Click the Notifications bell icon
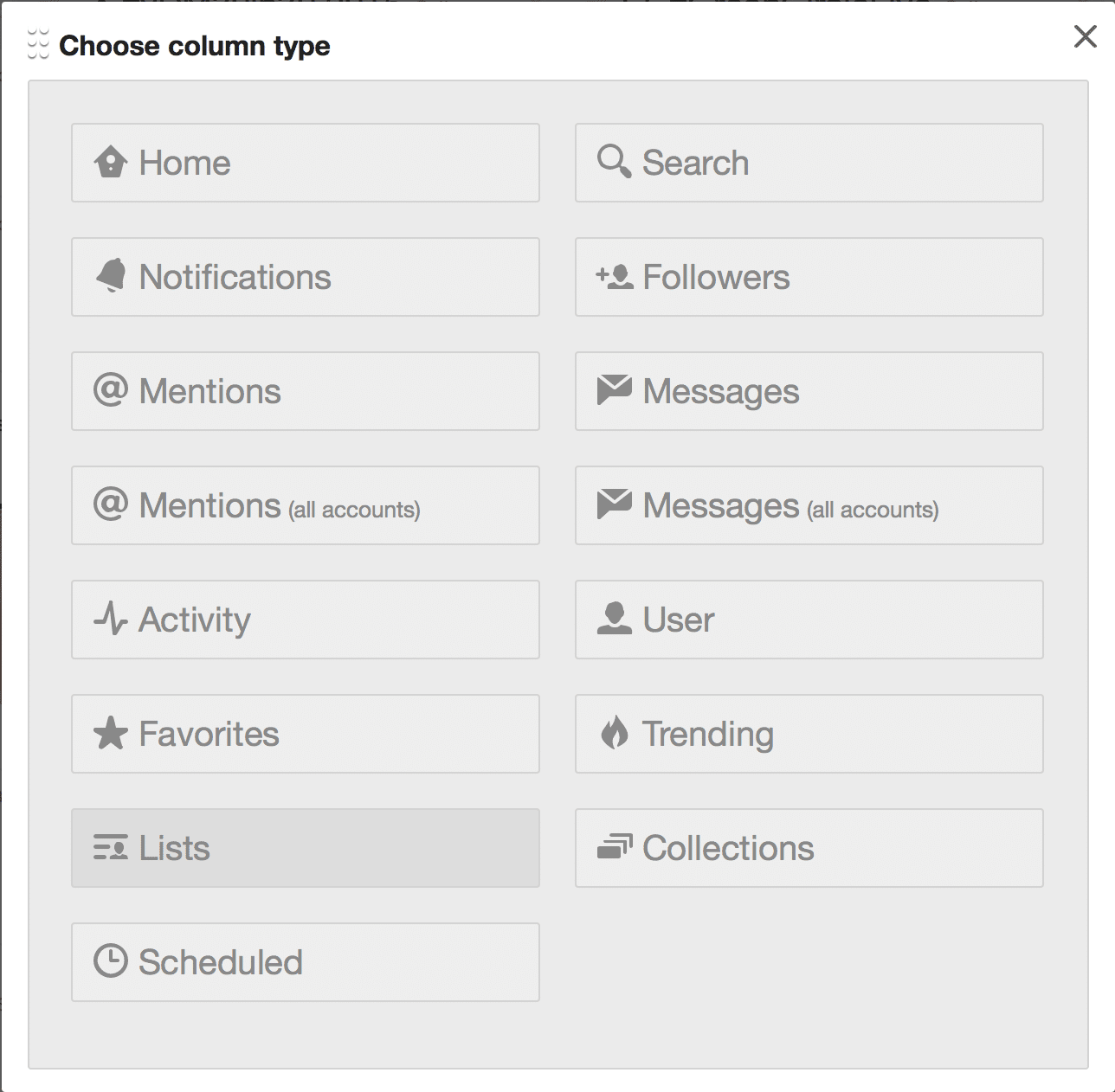Screen dimensions: 1115x1092 [x=111, y=276]
